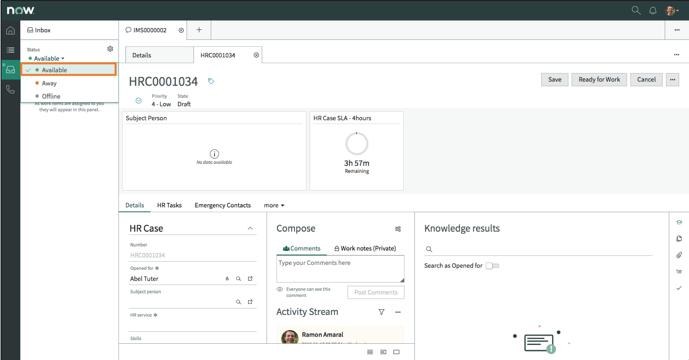Expand the 'more' tabs dropdown
The image size is (689, 360).
click(x=274, y=205)
